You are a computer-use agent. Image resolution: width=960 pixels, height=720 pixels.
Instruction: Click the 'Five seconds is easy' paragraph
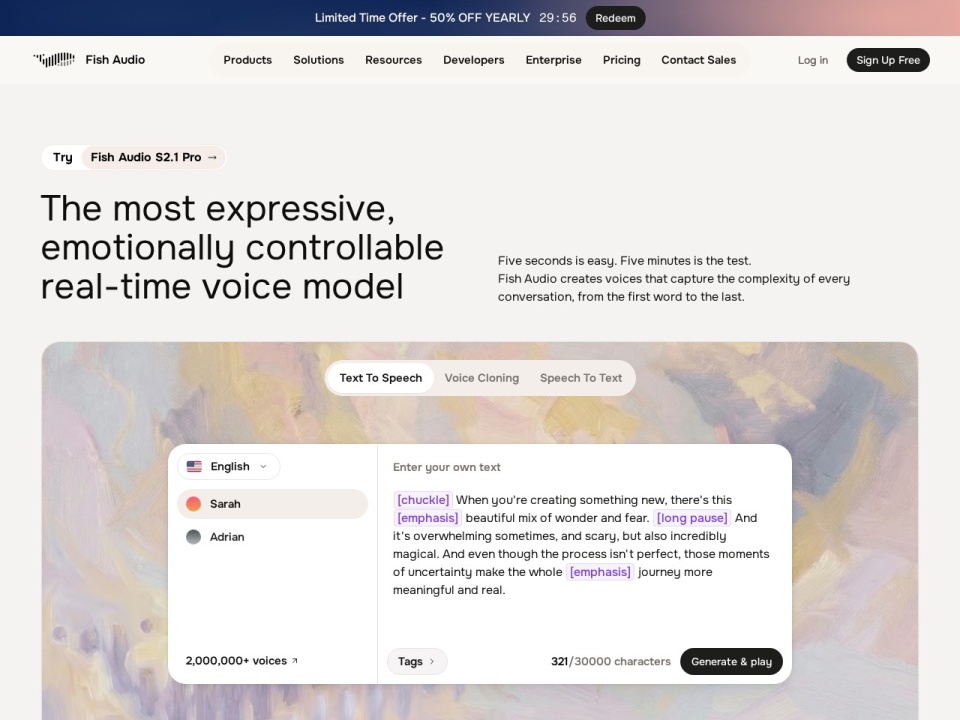[673, 279]
